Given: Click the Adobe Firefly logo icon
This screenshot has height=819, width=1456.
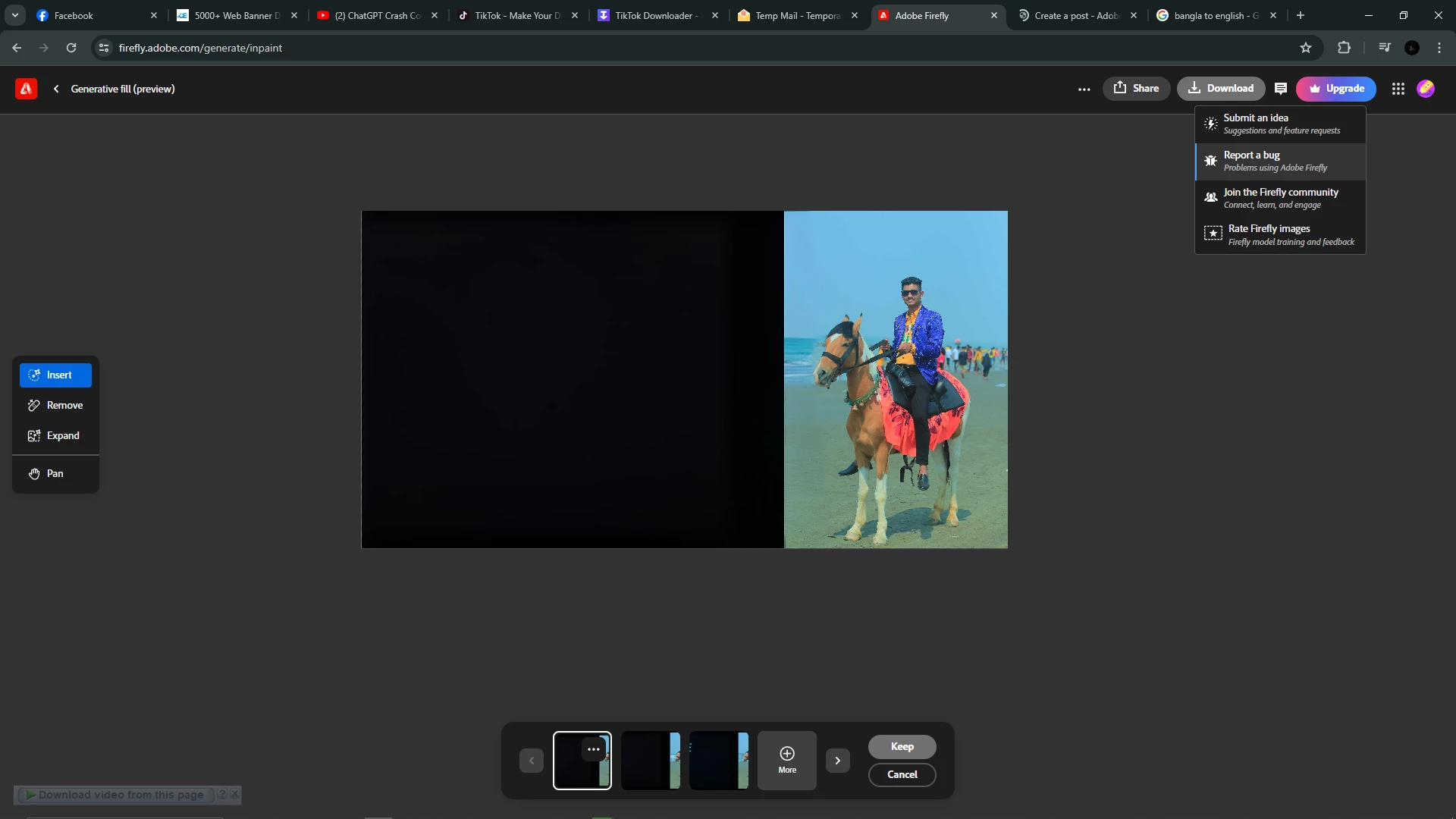Looking at the screenshot, I should click(26, 89).
